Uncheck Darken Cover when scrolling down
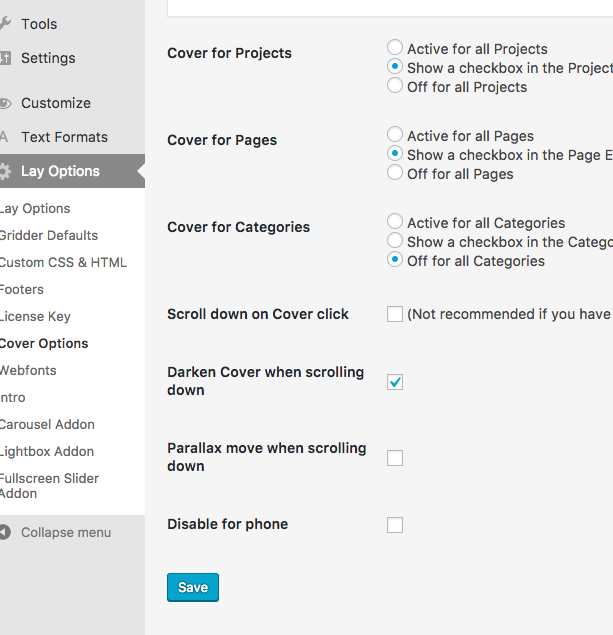Screen dimensions: 613x635 395,382
